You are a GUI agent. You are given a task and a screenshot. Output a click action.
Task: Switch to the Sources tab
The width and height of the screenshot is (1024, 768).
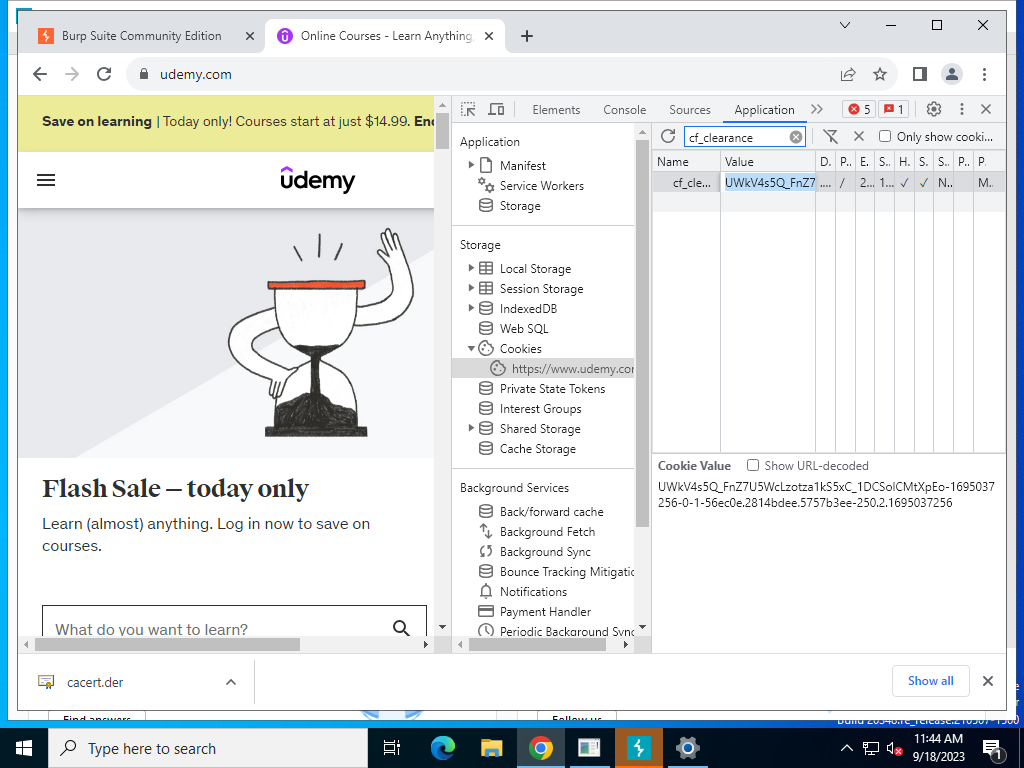tap(690, 110)
